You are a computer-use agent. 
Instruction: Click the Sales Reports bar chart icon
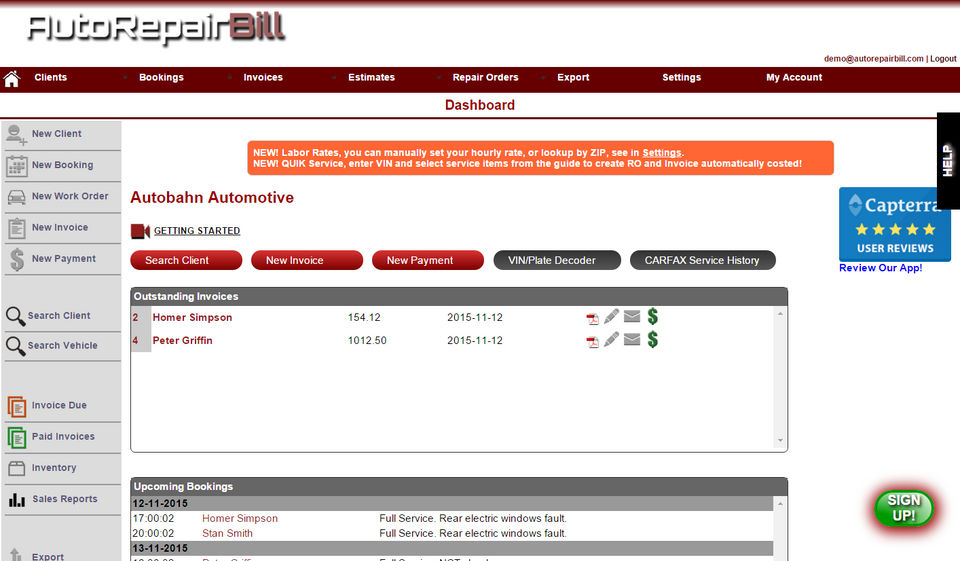tap(17, 500)
